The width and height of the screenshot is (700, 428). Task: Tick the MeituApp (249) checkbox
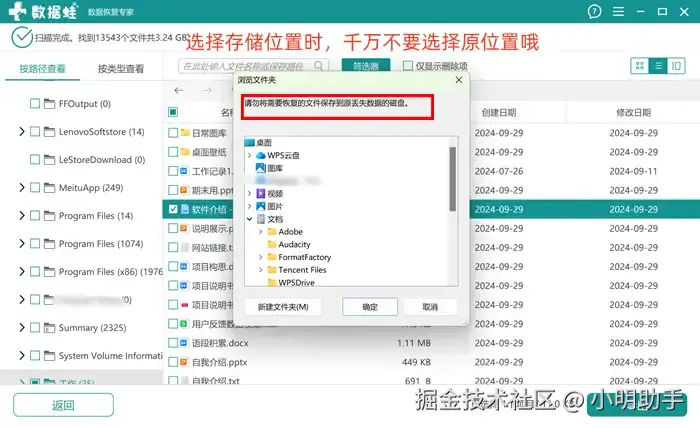tap(35, 188)
